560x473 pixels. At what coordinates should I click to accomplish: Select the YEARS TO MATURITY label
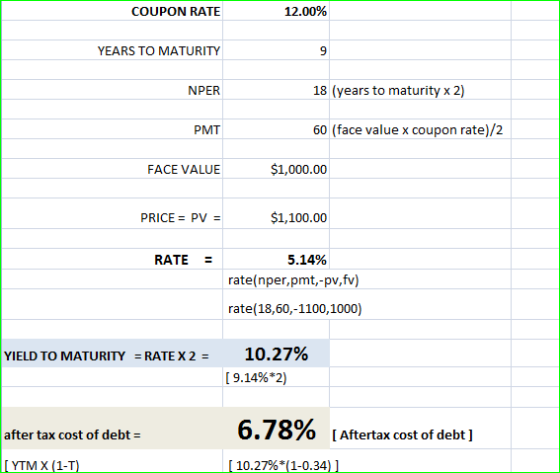click(x=159, y=51)
